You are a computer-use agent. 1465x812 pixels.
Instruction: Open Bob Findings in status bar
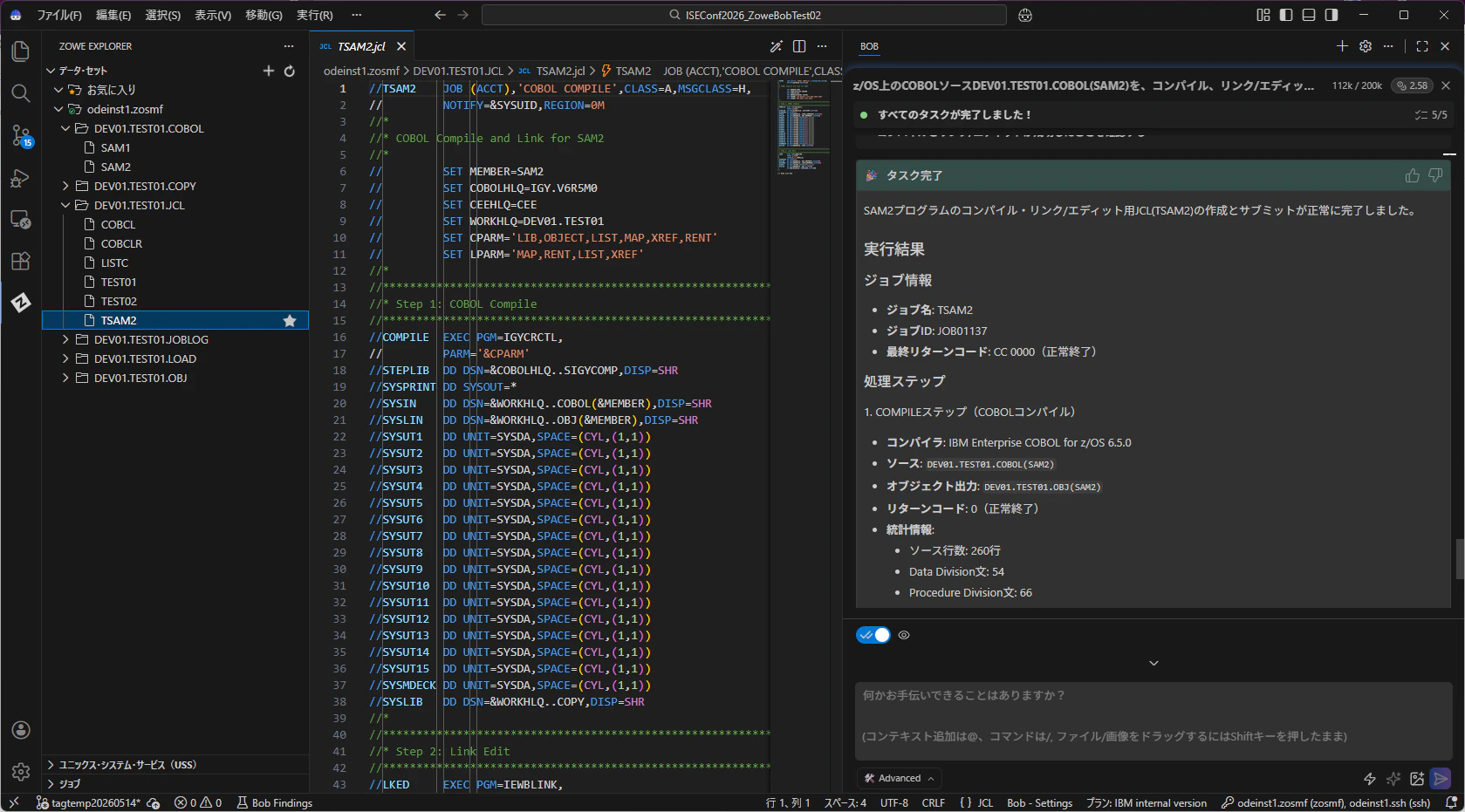[274, 802]
